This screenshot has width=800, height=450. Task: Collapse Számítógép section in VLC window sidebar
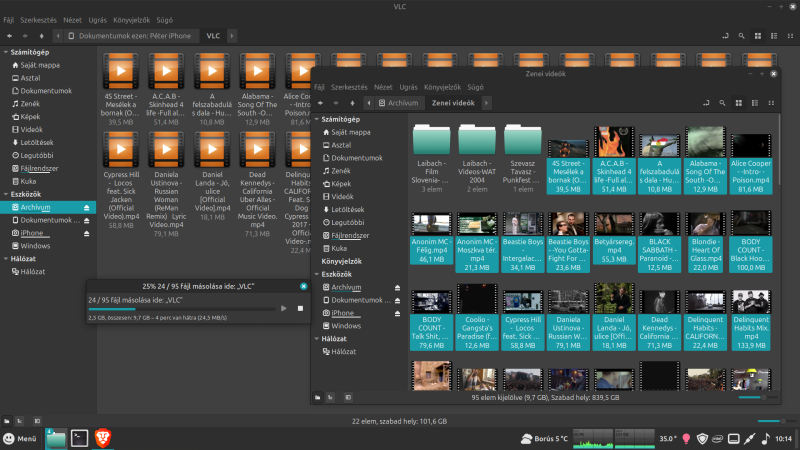(6, 52)
